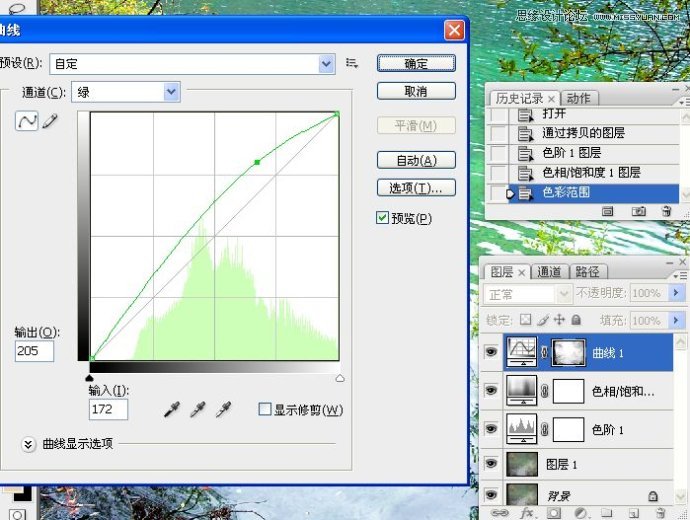Hide the 色阶 1 layer
Viewport: 690px width, 520px height.
pos(491,429)
